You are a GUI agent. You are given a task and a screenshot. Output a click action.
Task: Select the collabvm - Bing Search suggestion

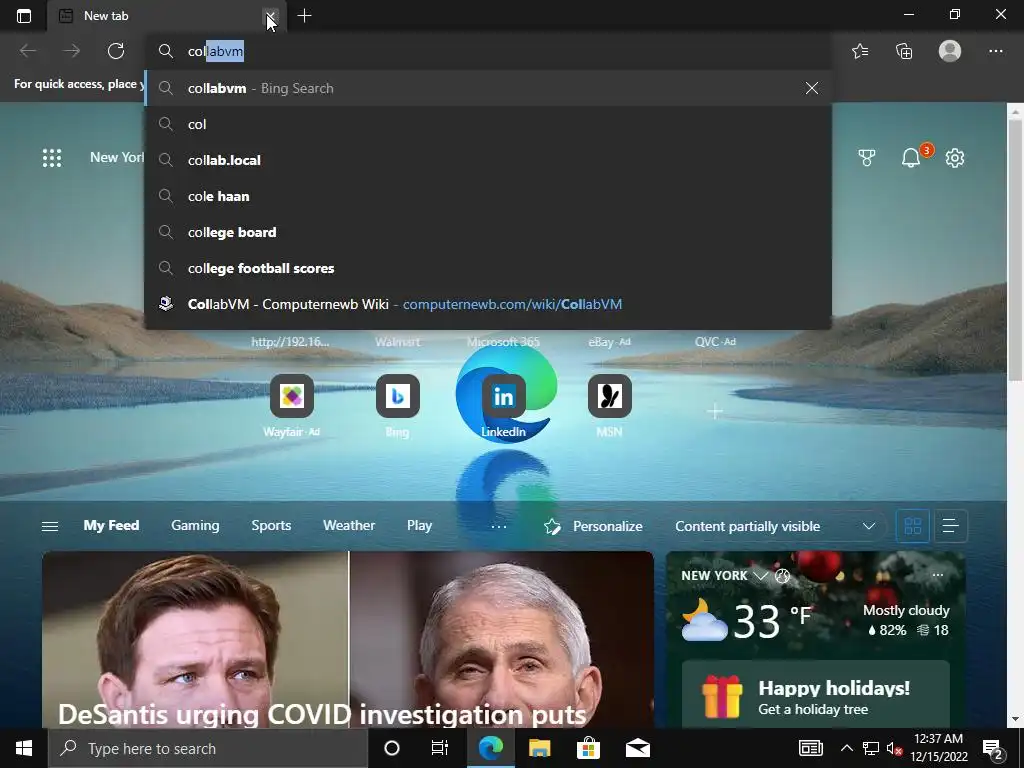[488, 88]
